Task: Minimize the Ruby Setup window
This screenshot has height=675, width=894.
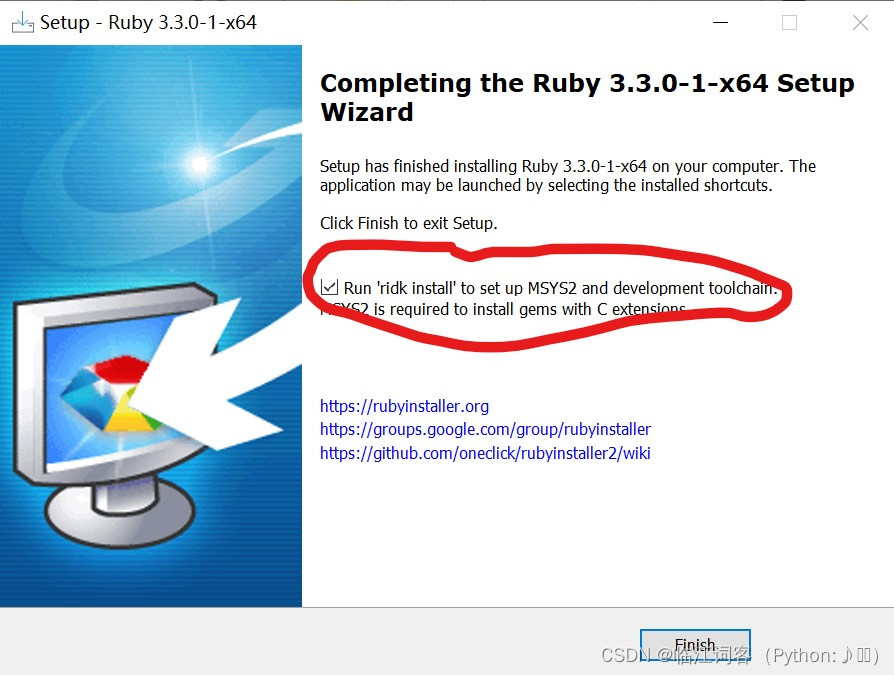Action: click(x=721, y=23)
